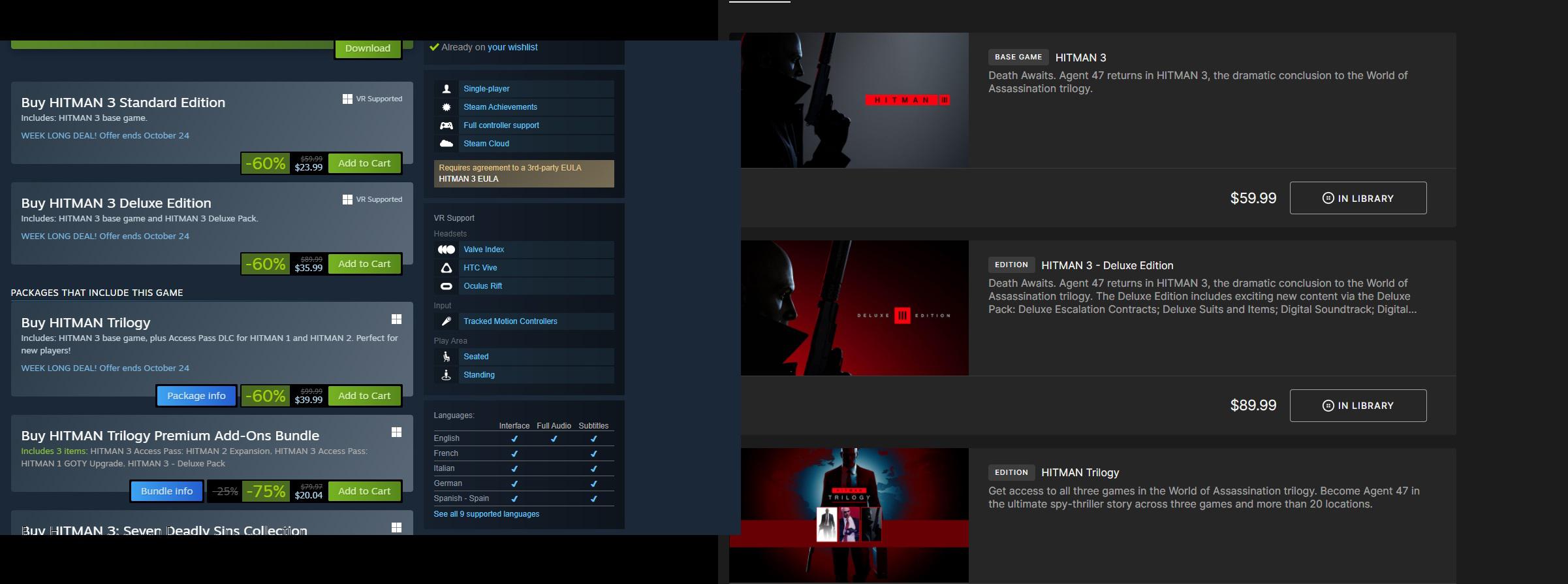
Task: Click the -75% bundle discount badge
Action: tap(266, 491)
